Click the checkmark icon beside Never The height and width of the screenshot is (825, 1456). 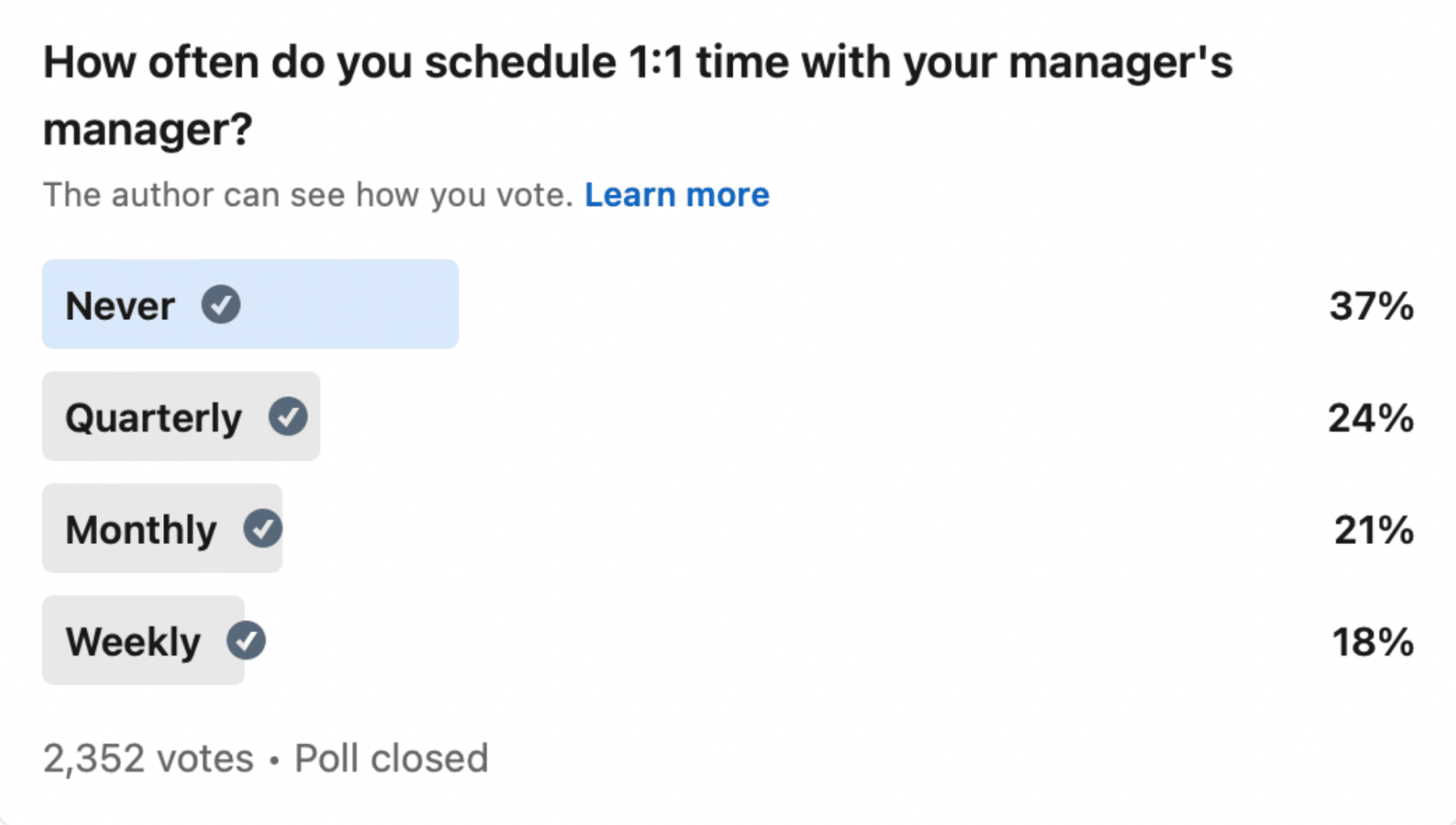pyautogui.click(x=221, y=305)
